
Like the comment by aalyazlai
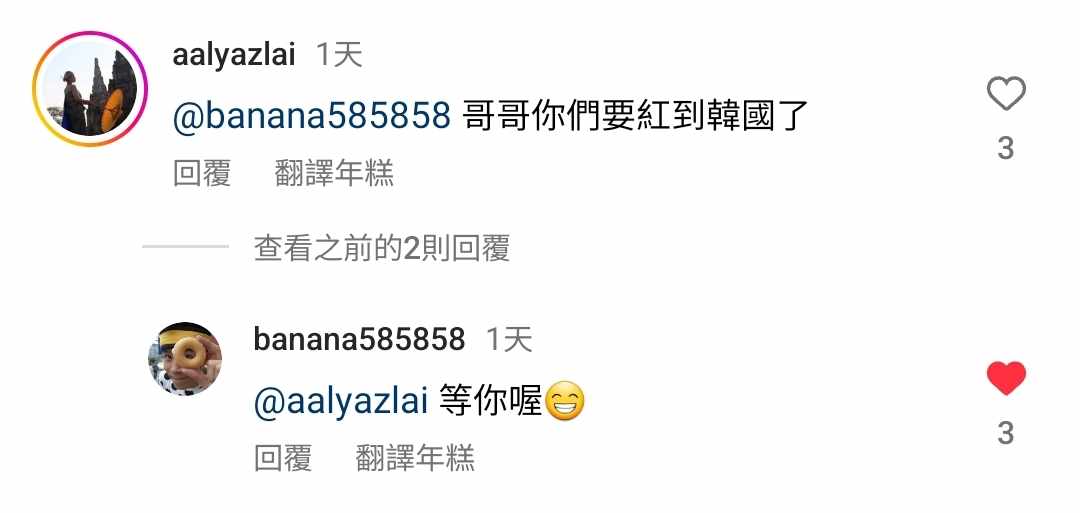(x=1006, y=94)
